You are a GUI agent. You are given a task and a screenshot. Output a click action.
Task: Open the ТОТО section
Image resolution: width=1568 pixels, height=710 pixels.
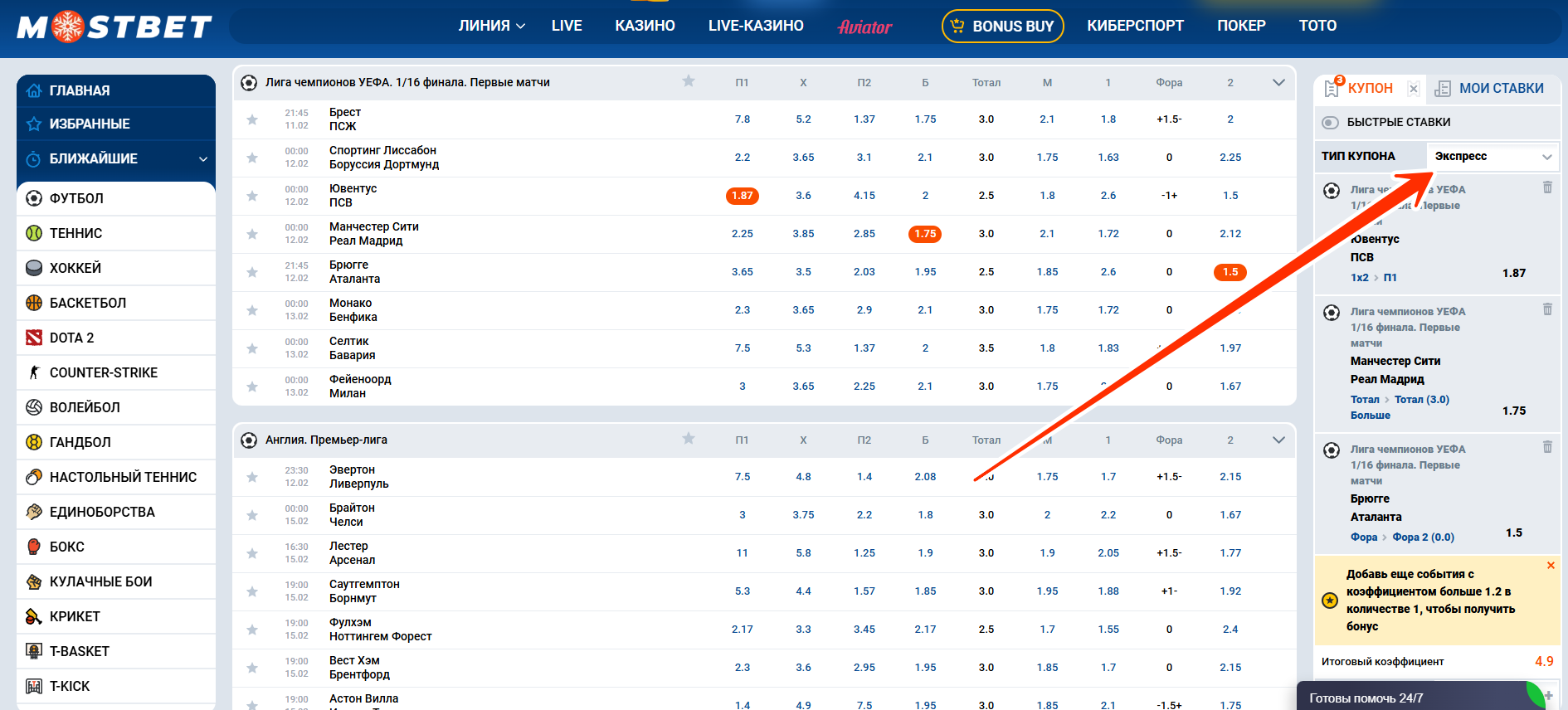tap(1317, 26)
